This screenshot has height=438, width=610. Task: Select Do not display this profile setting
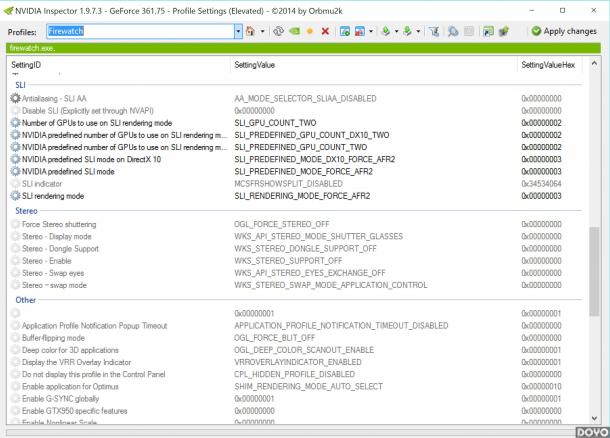pos(93,374)
